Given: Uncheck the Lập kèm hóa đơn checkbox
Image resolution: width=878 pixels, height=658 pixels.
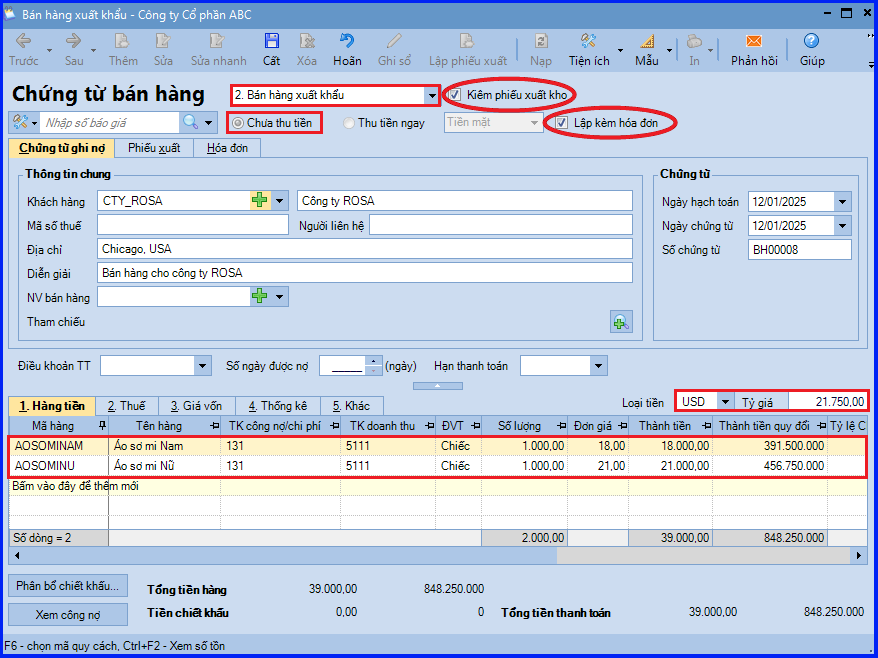Looking at the screenshot, I should click(x=562, y=123).
